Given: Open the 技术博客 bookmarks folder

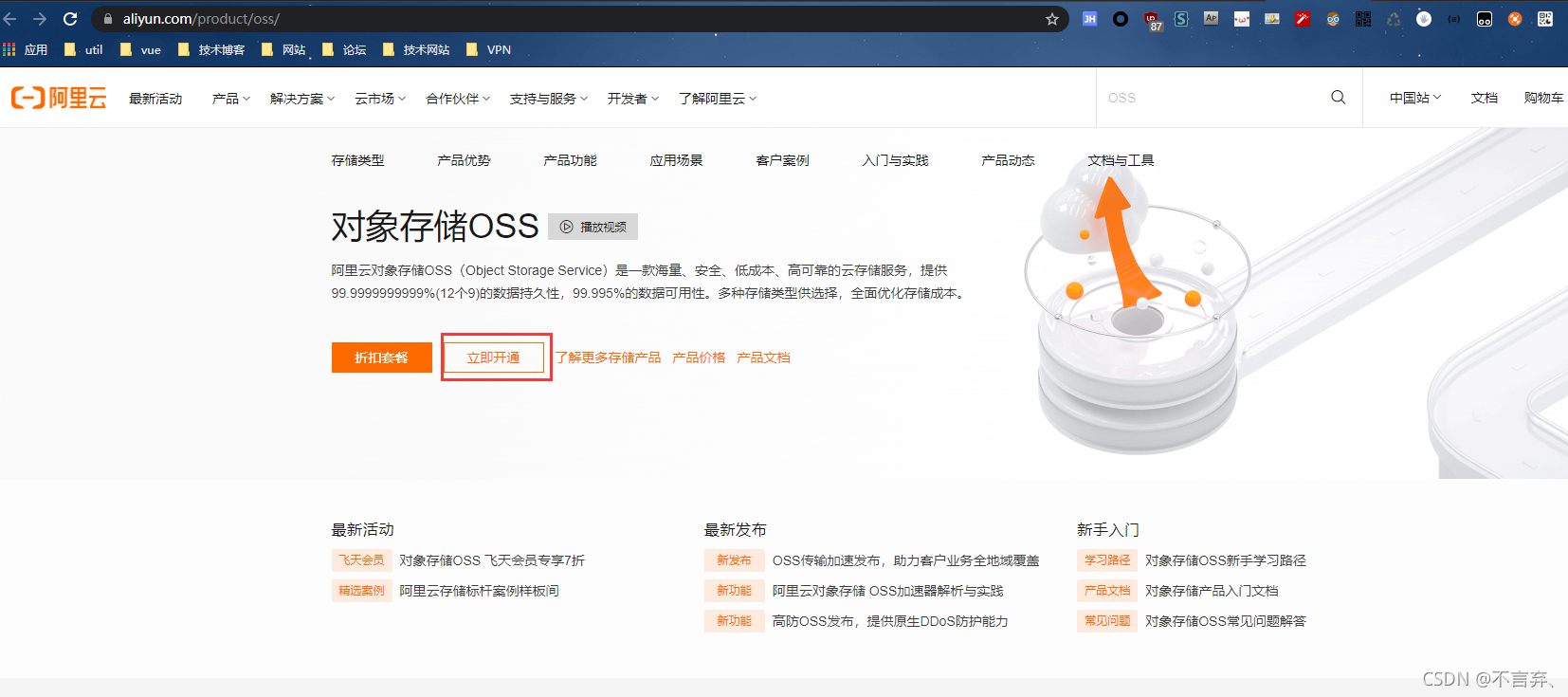Looking at the screenshot, I should (211, 49).
